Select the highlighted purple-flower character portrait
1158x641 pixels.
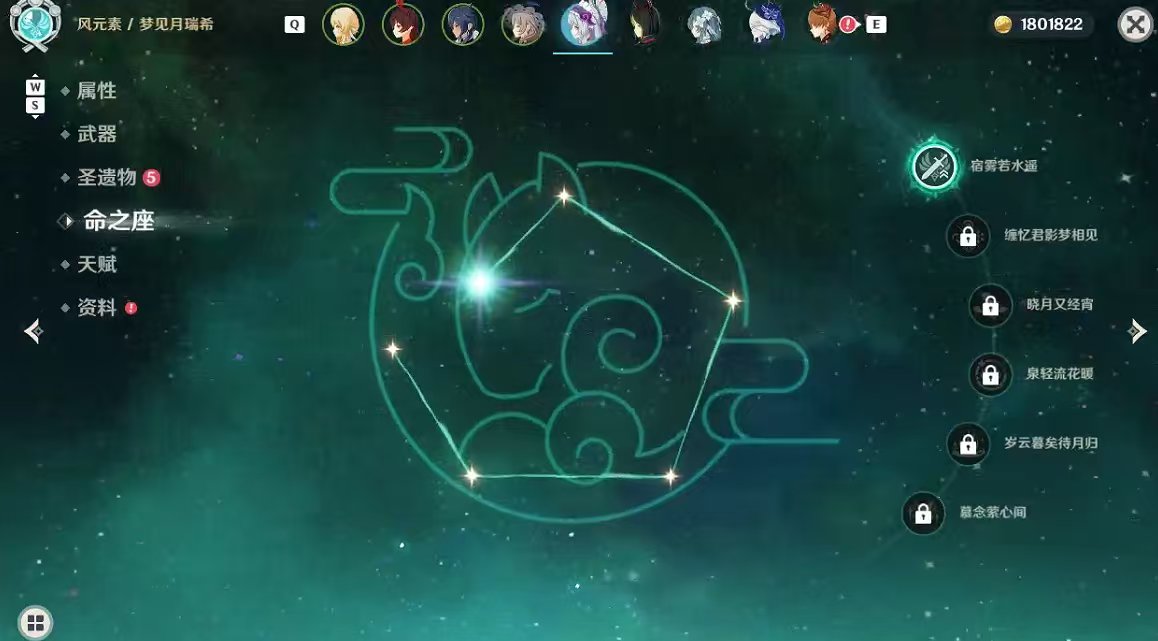point(583,24)
